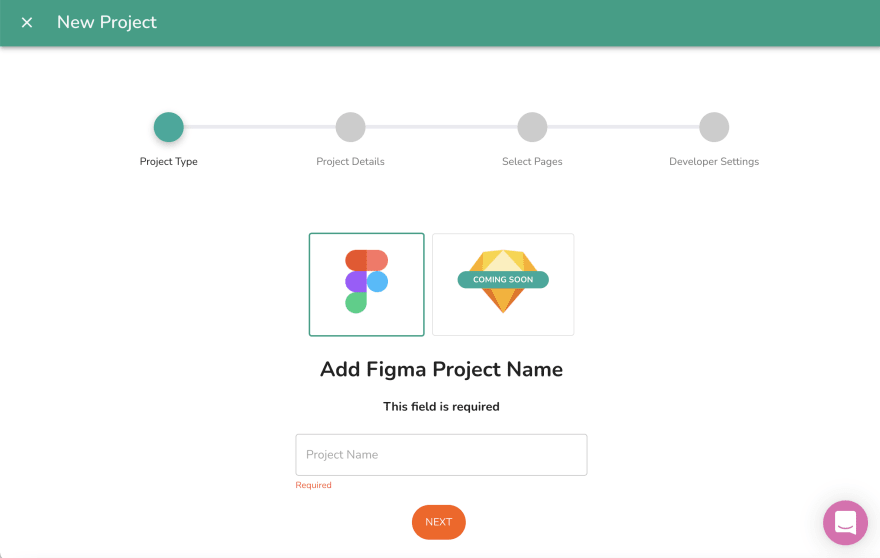
Task: Click the Select Pages step circle
Action: pyautogui.click(x=532, y=127)
